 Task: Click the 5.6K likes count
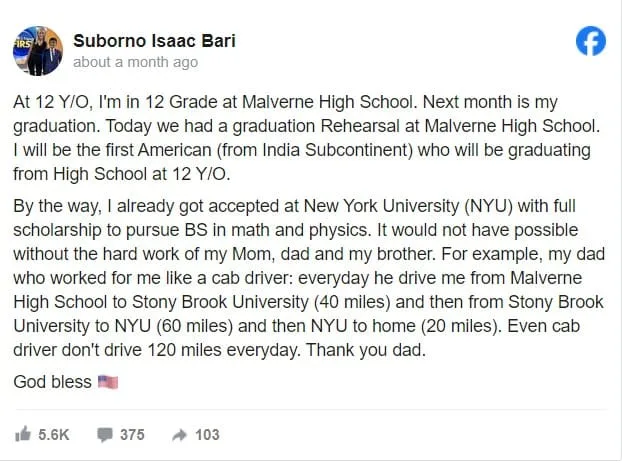click(53, 434)
